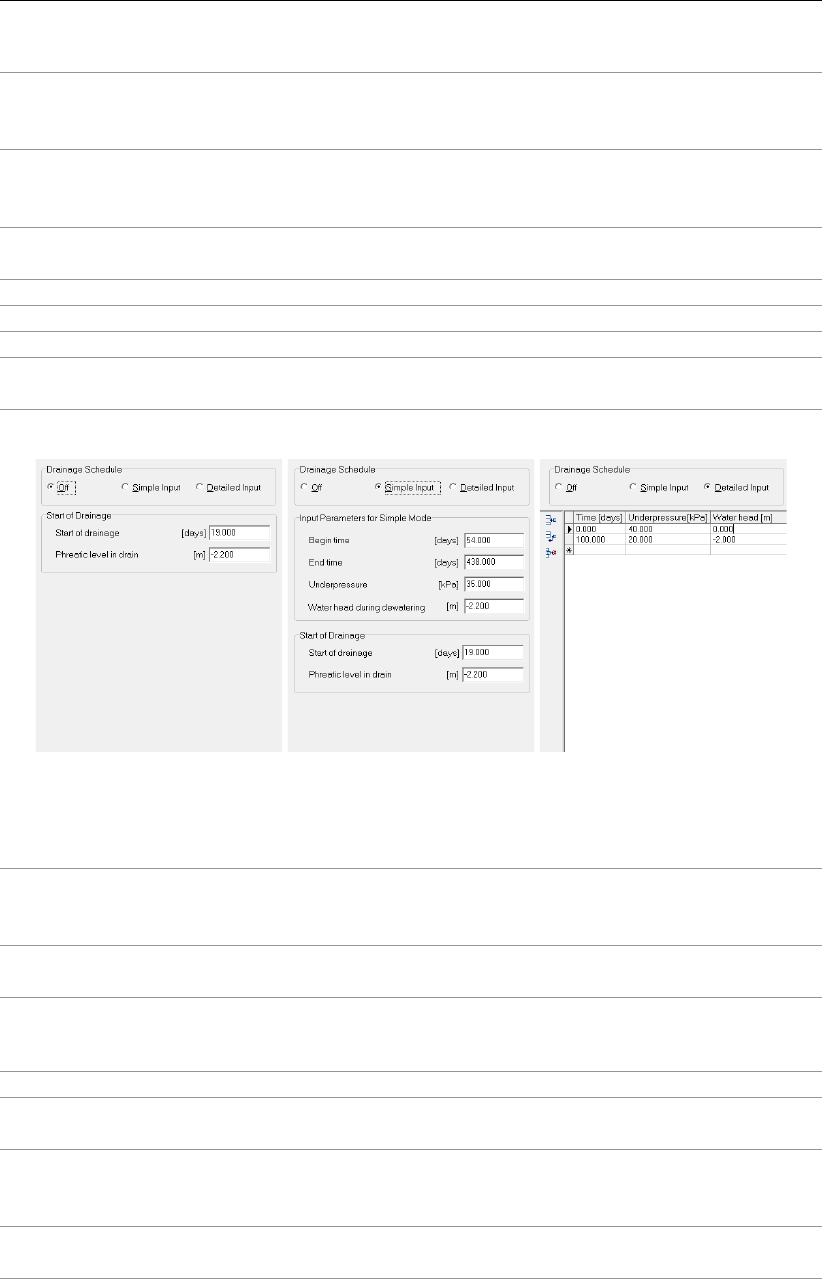The width and height of the screenshot is (822, 1279).
Task: Click the Begin time field showing 54.000
Action: point(494,540)
